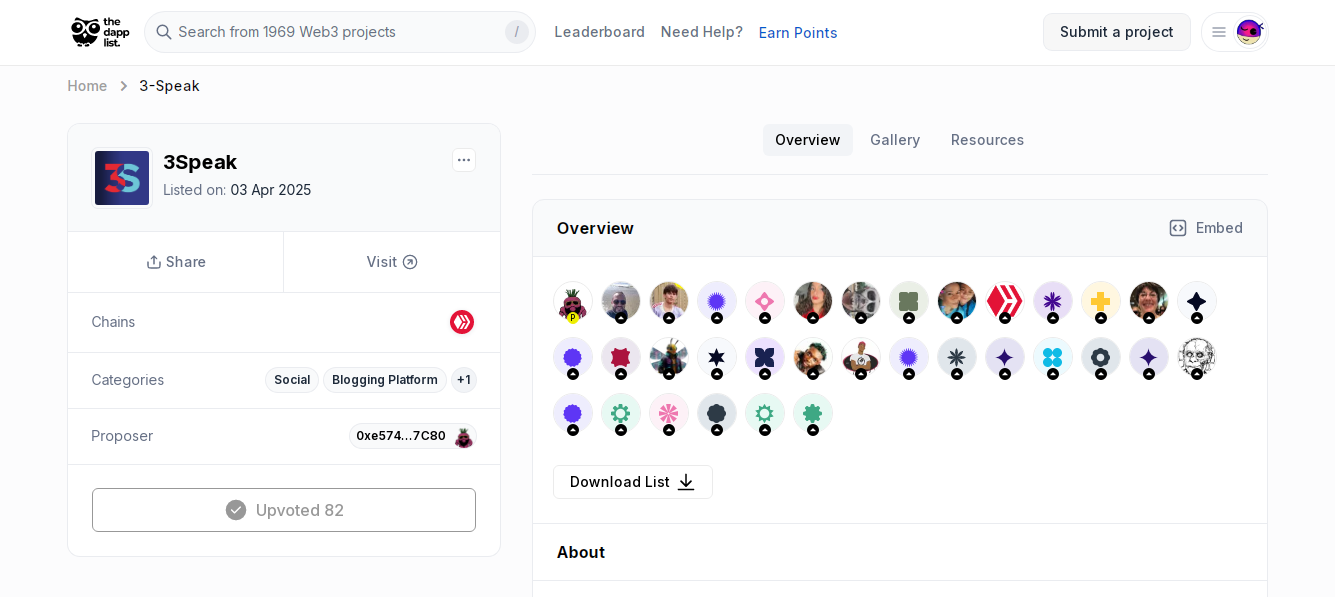Screen dimensions: 1335x597
Task: Select the purple asterisk upvoter avatar
Action: [1053, 301]
